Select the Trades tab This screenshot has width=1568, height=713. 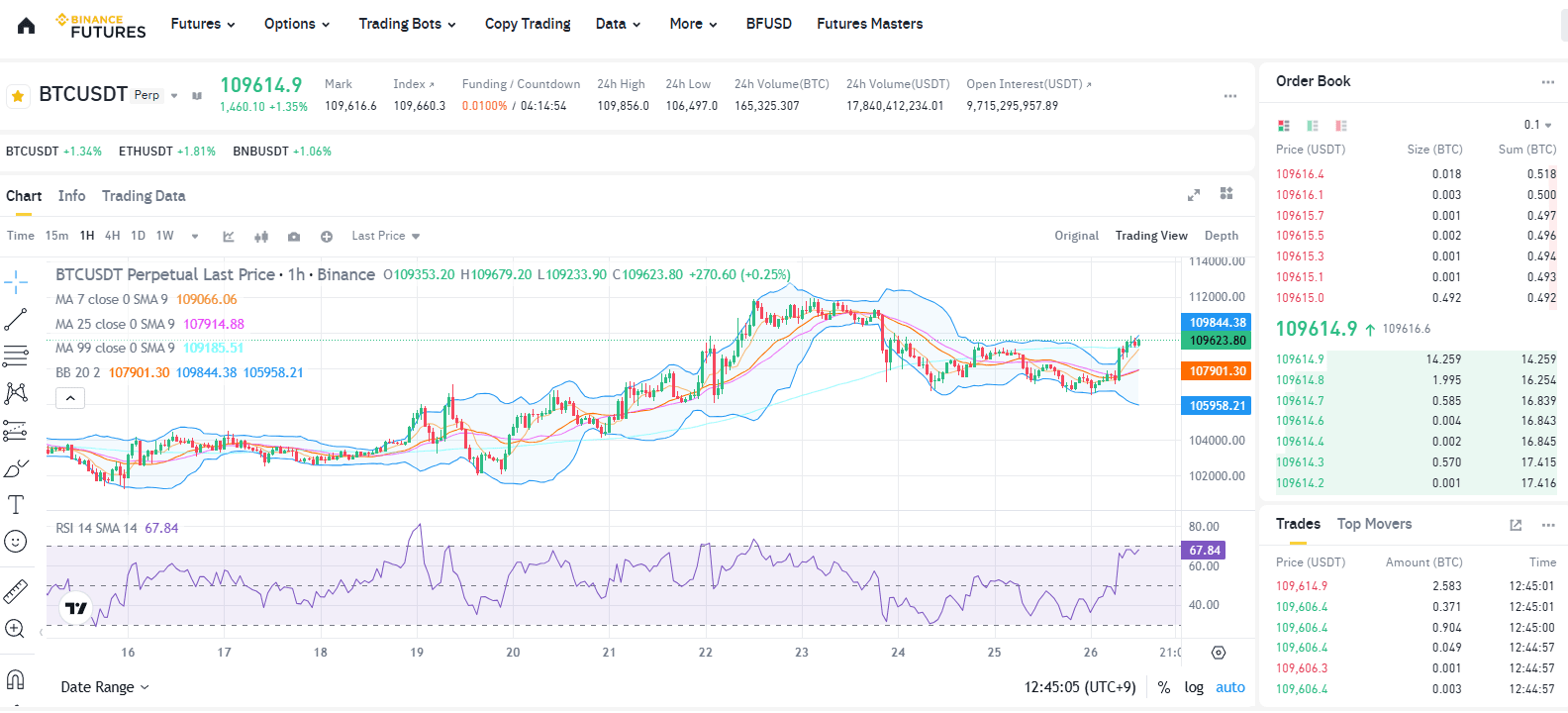coord(1298,524)
